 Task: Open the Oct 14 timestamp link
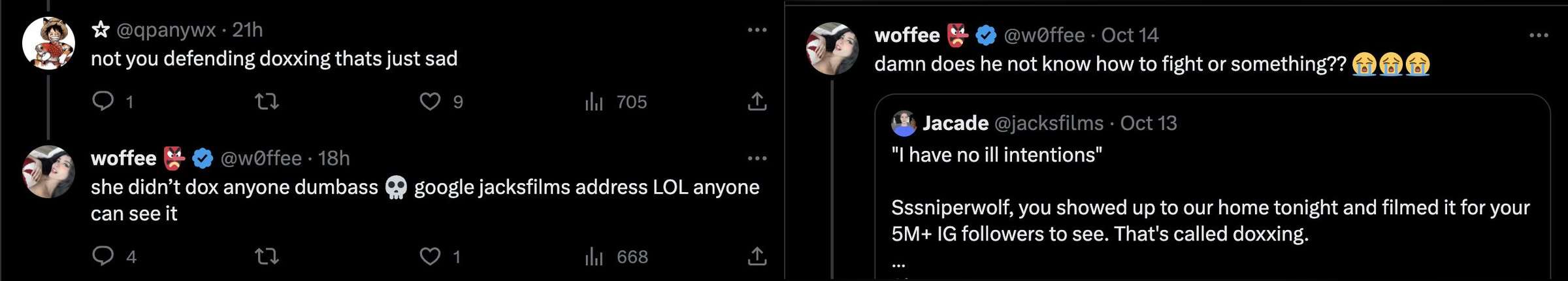pyautogui.click(x=1130, y=35)
